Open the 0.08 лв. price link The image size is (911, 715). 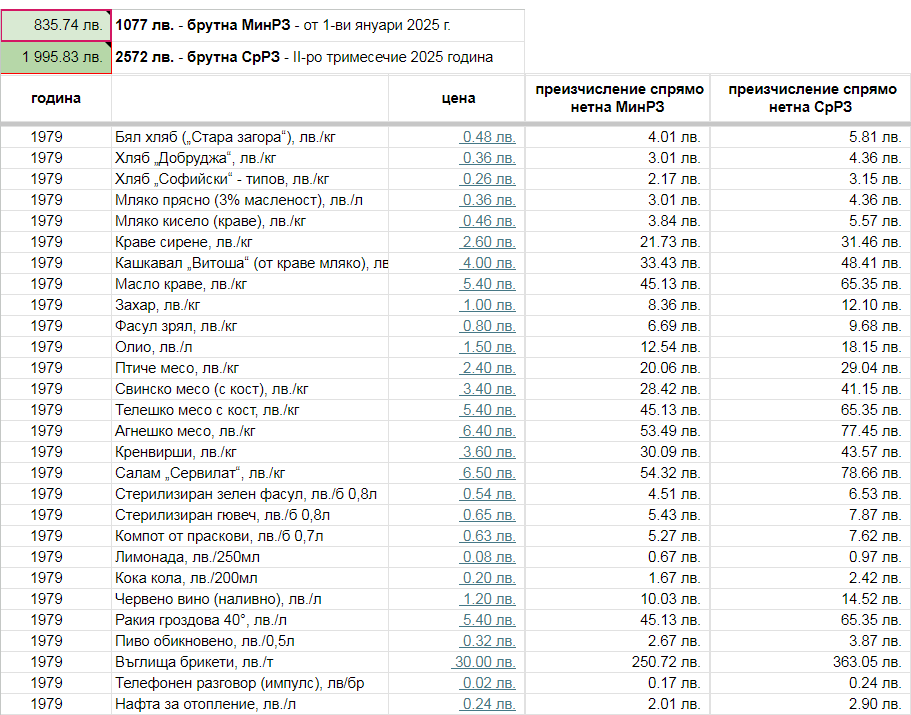[489, 557]
